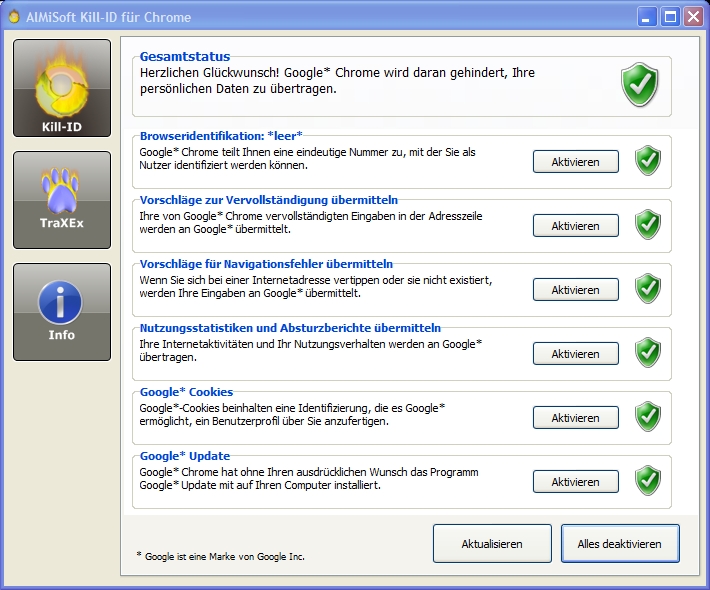710x590 pixels.
Task: Click shield icon for Vorschläge zur Vervollständigung
Action: click(x=648, y=225)
